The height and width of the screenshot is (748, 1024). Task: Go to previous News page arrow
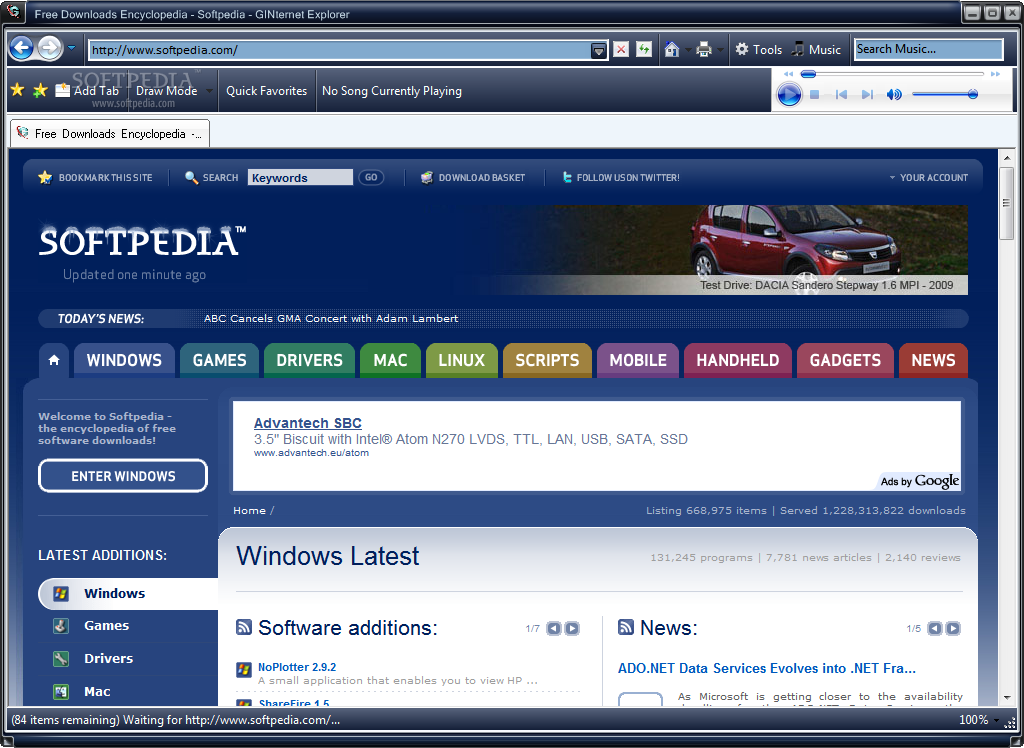click(935, 628)
